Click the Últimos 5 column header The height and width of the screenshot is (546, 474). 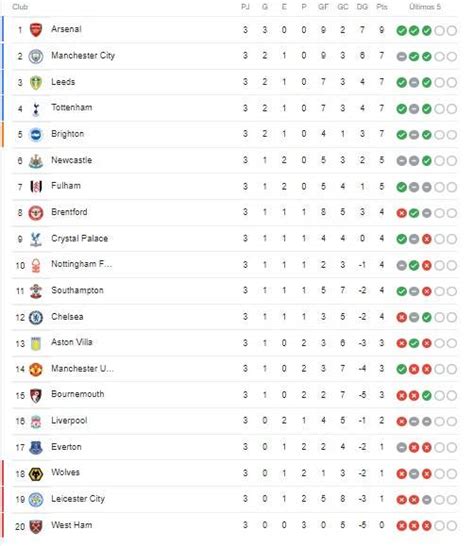[425, 7]
